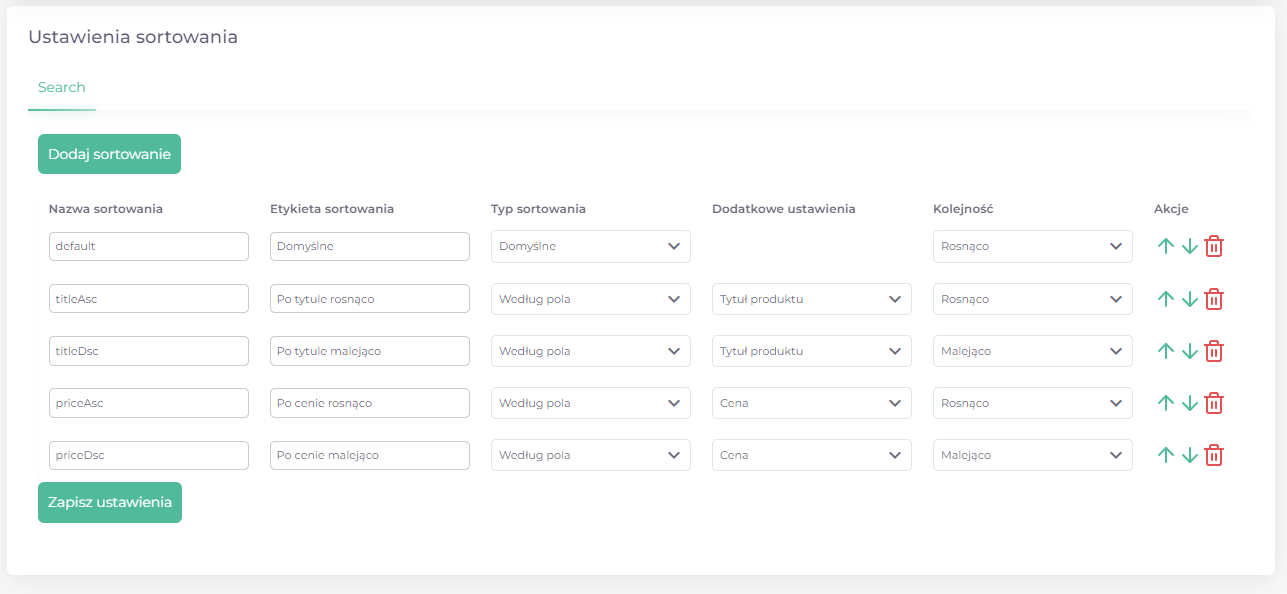1287x594 pixels.
Task: Open Kolejność dropdown for titleDsc row
Action: click(1033, 351)
